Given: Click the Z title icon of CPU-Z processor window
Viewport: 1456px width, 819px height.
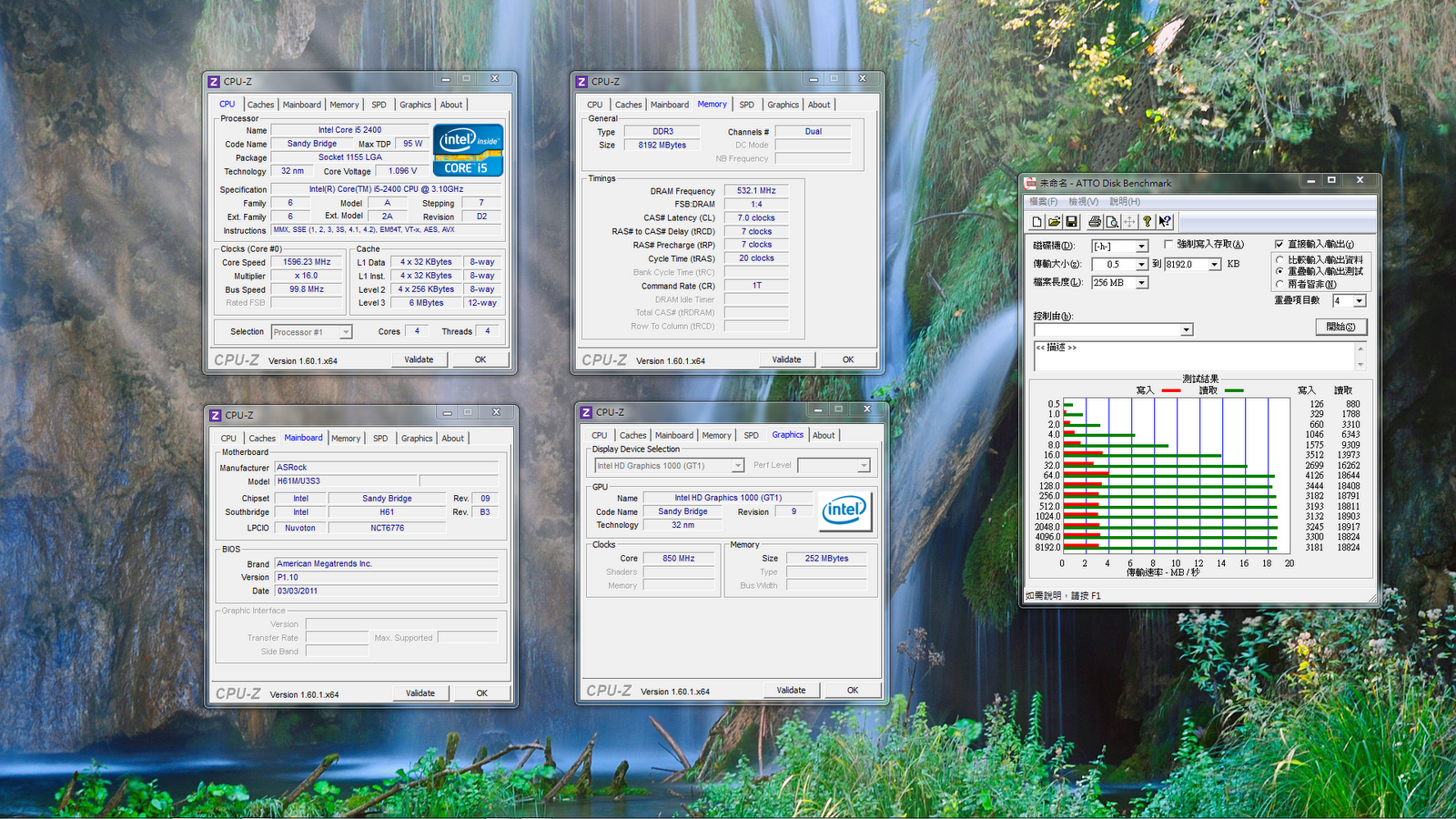Looking at the screenshot, I should point(214,82).
